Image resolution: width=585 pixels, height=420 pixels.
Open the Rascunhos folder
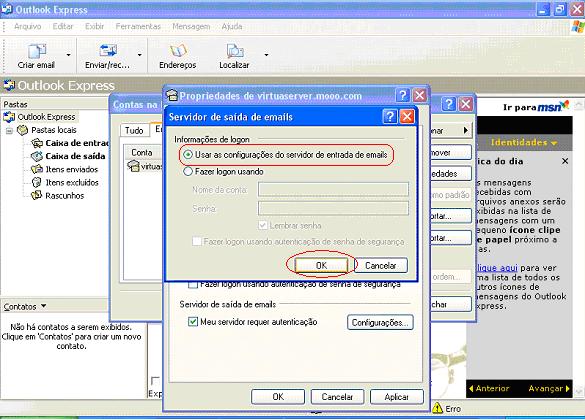(65, 195)
